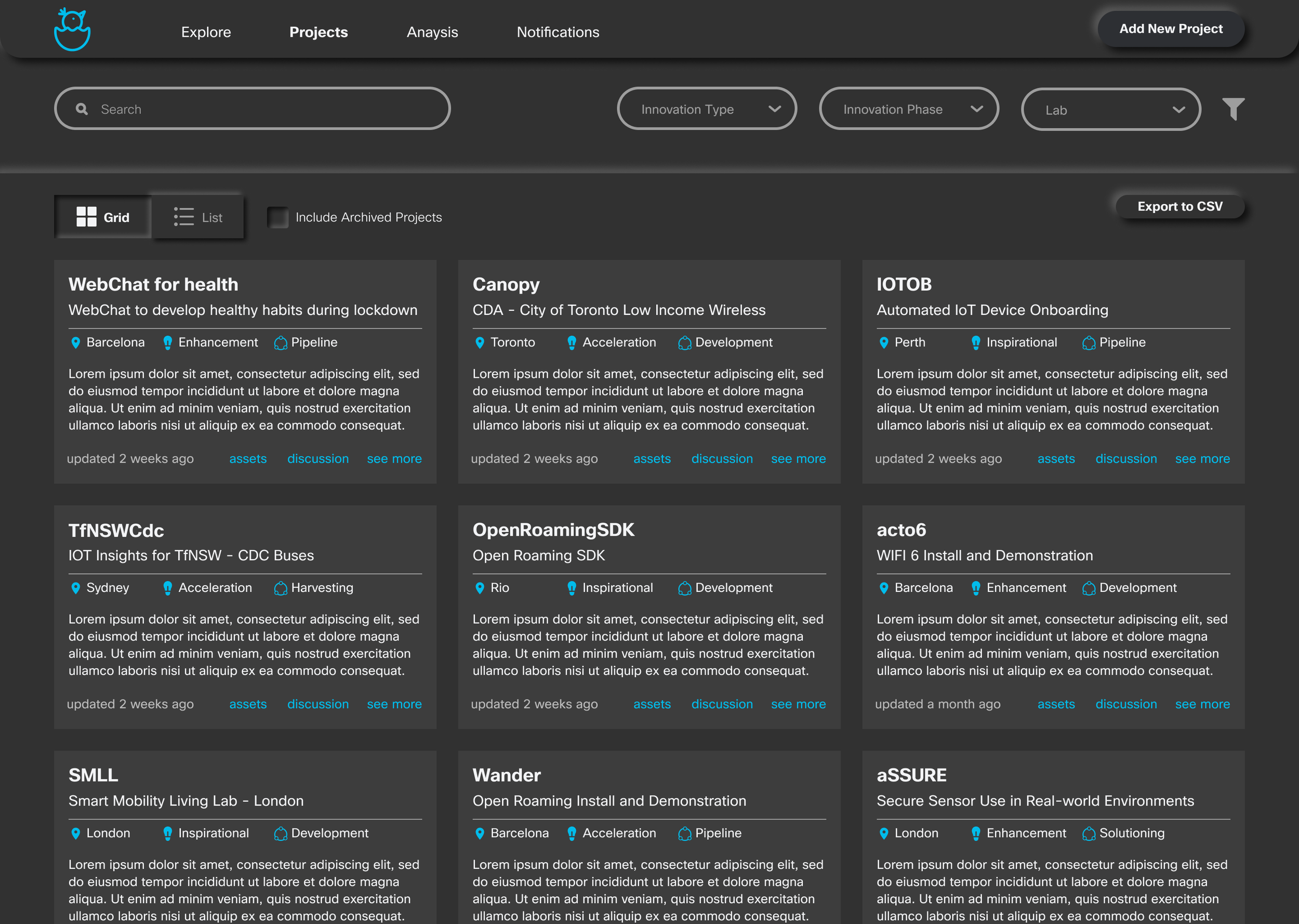Switch to Grid view
The height and width of the screenshot is (924, 1299).
point(103,217)
